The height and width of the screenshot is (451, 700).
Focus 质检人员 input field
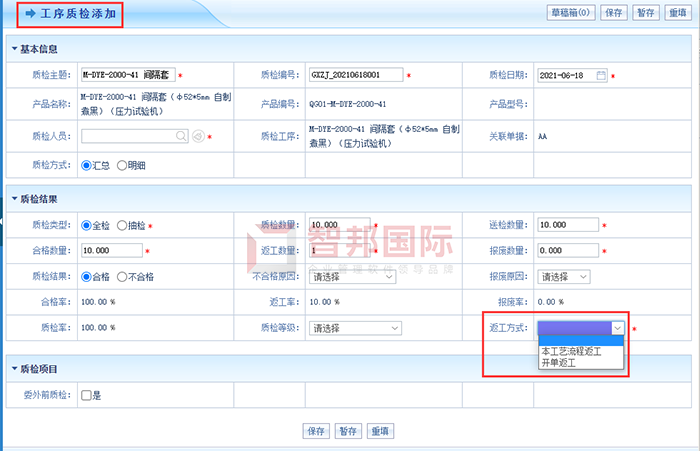click(x=134, y=136)
